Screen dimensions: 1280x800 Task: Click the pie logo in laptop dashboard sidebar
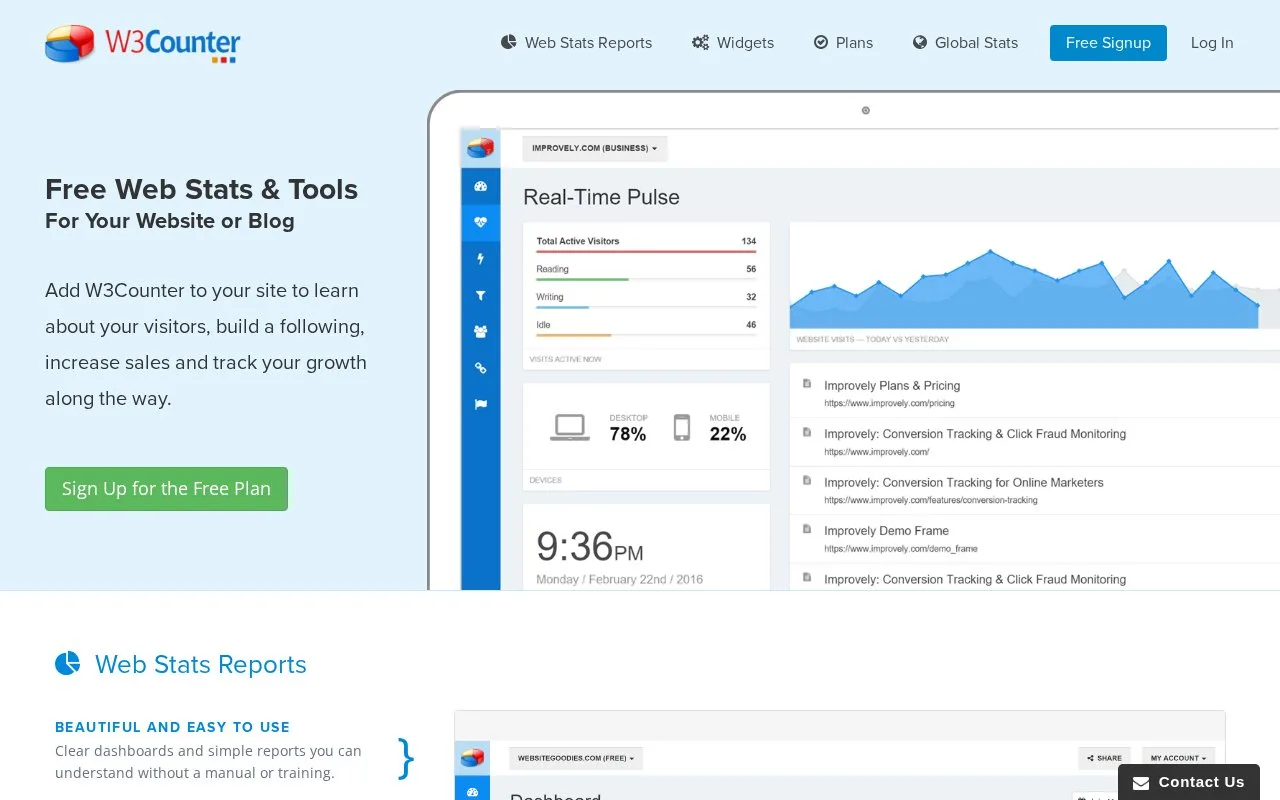point(480,148)
